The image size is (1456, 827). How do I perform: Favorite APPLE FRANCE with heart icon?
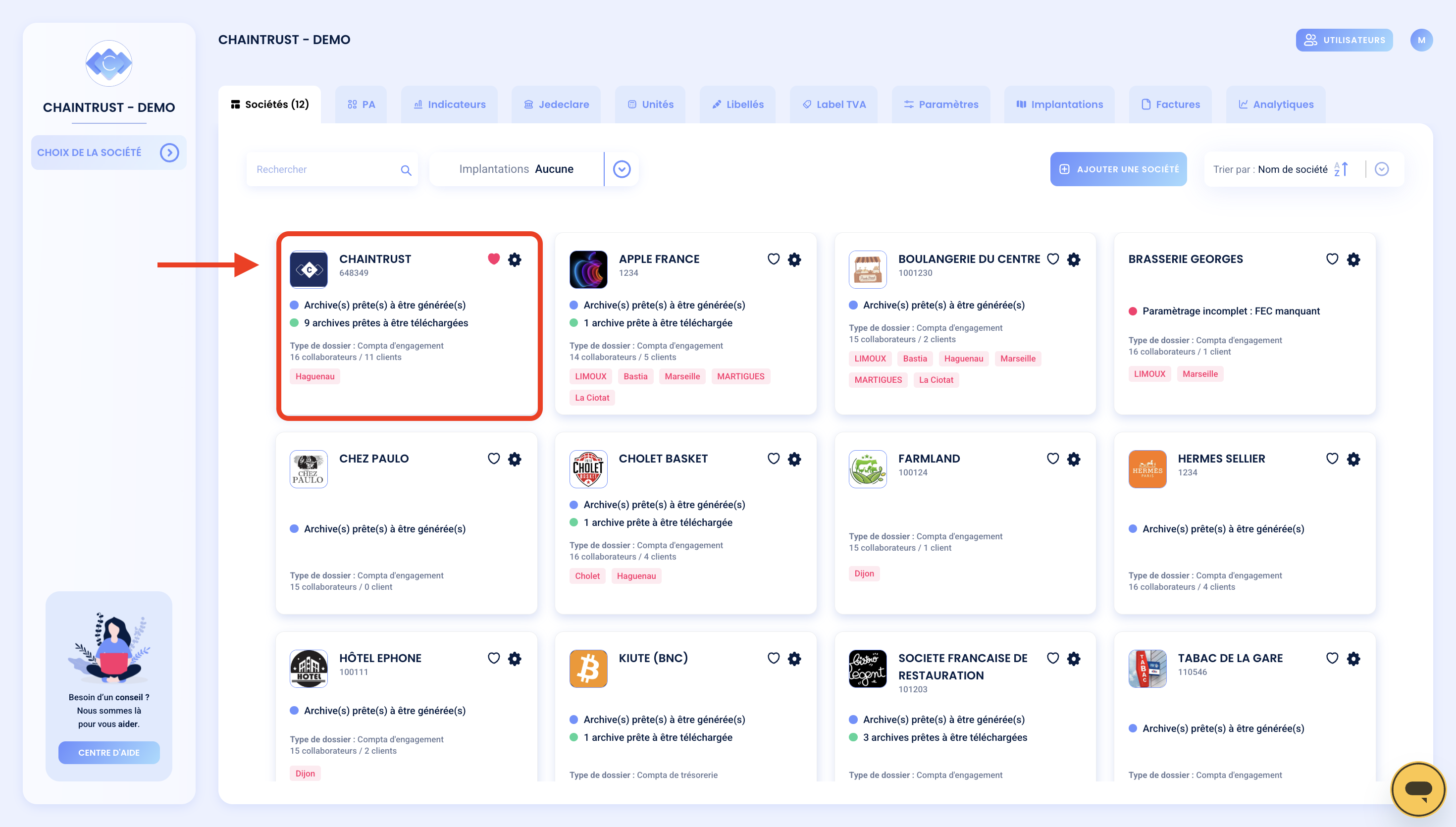pos(774,259)
